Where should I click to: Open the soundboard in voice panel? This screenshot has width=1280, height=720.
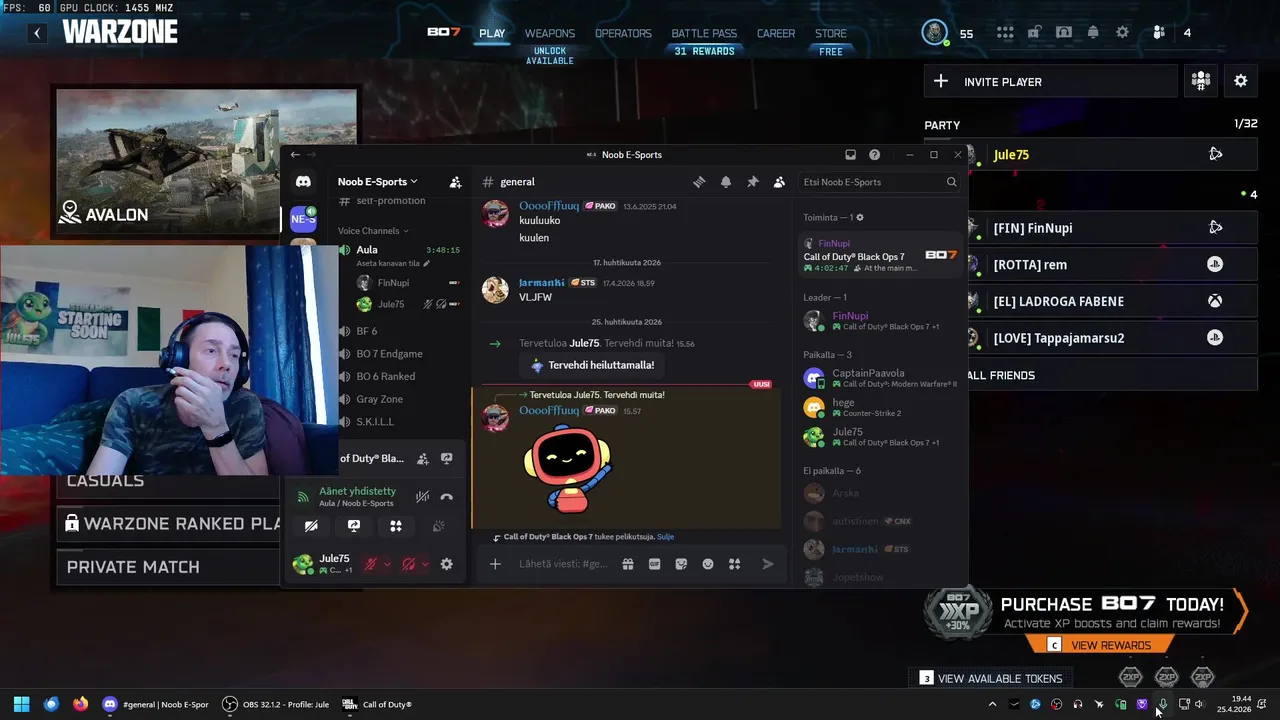tap(438, 526)
